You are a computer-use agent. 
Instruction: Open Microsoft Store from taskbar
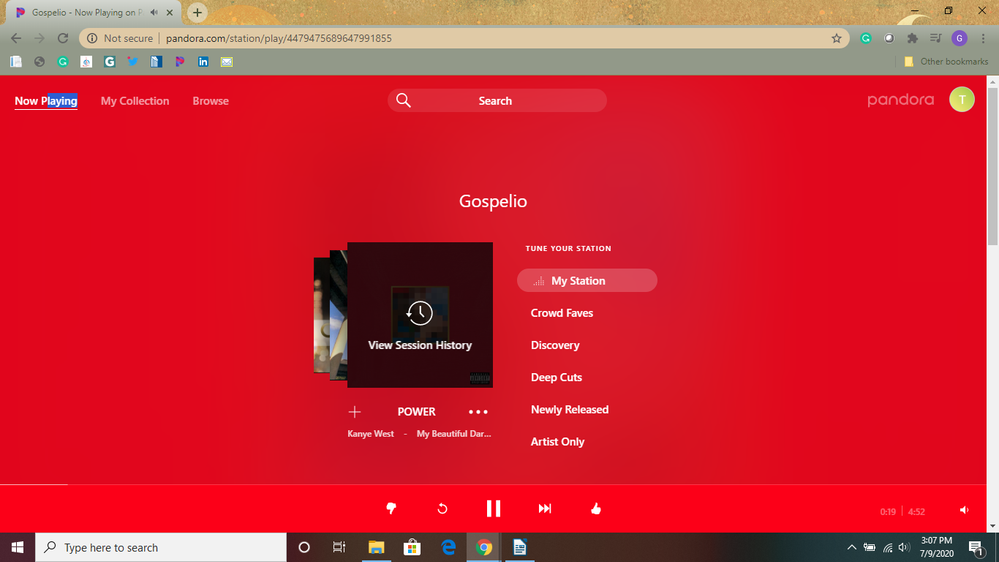tap(412, 547)
